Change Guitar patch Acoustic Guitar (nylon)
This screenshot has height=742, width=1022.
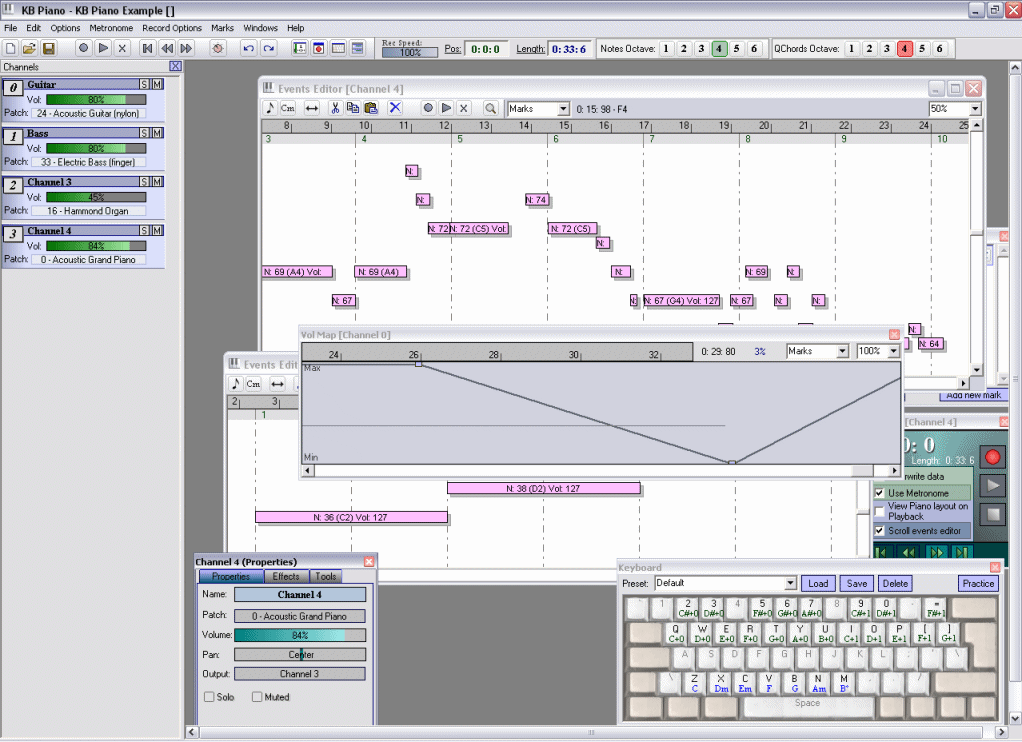point(88,113)
